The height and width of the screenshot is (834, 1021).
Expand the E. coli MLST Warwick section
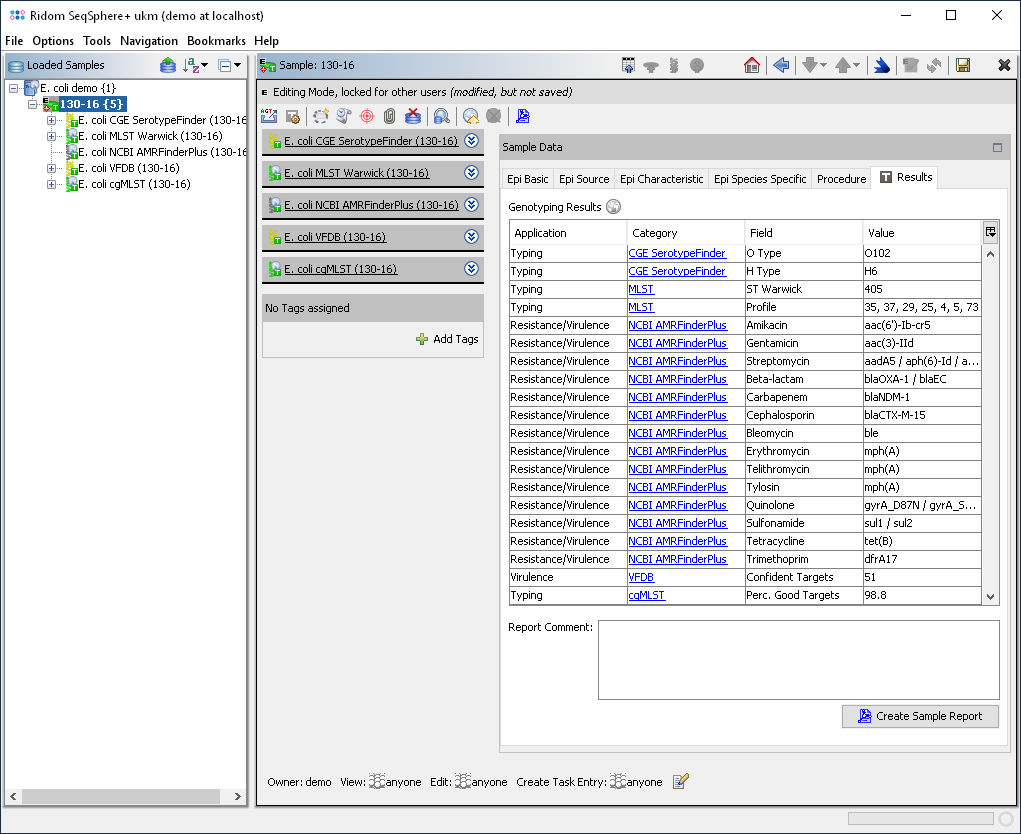[472, 173]
